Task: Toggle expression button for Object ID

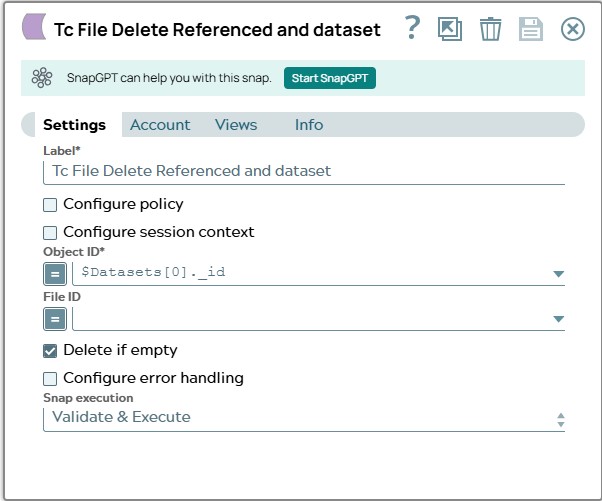Action: coord(55,274)
